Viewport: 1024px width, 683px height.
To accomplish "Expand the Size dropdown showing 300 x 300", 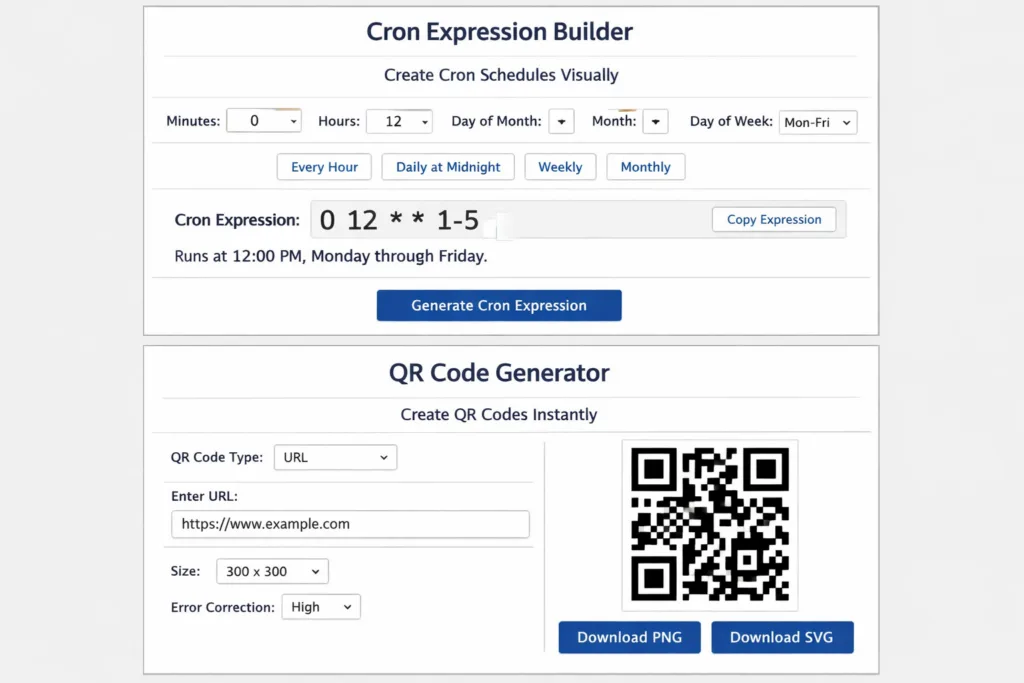I will [x=272, y=572].
